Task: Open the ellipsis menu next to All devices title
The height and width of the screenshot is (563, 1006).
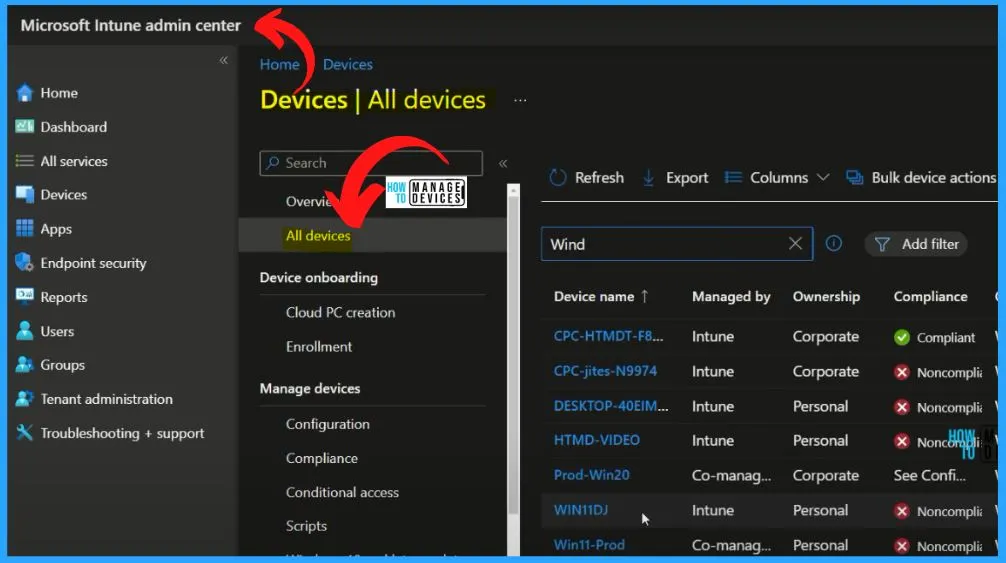Action: tap(520, 101)
